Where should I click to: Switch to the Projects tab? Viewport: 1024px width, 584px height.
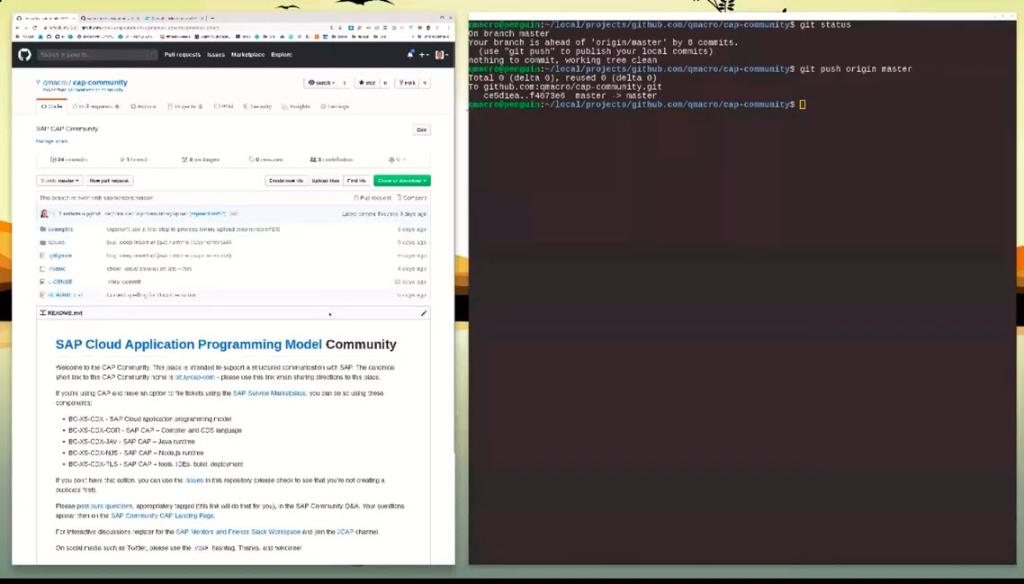(185, 106)
